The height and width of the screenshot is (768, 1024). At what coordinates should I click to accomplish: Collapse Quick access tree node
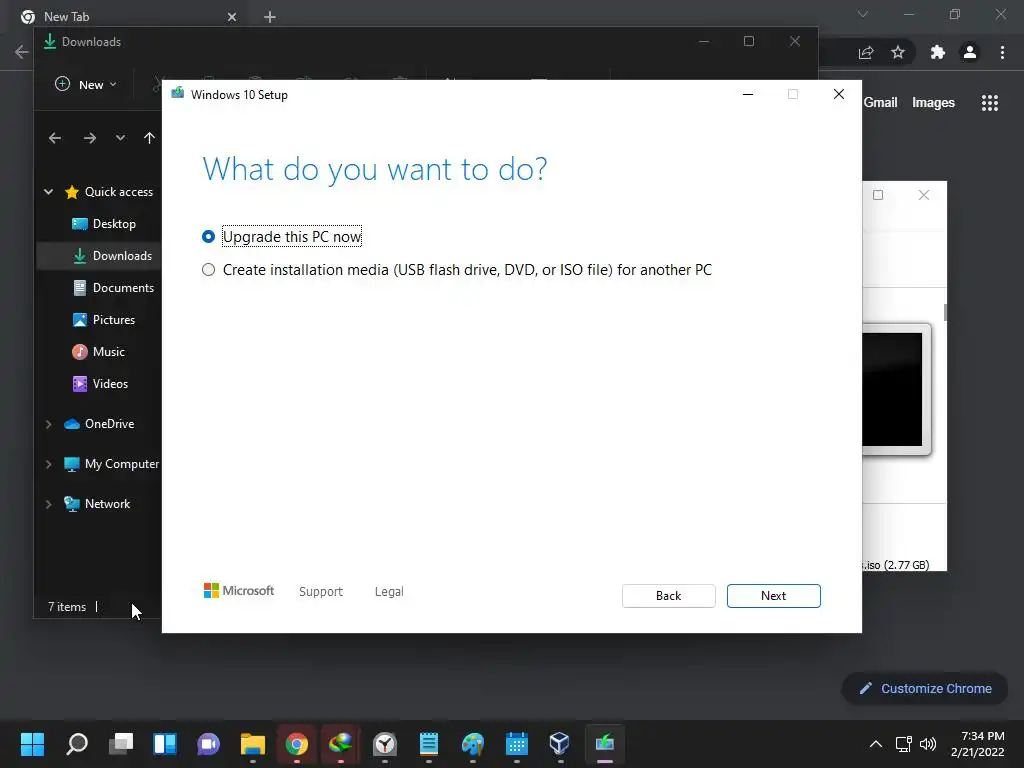point(48,191)
